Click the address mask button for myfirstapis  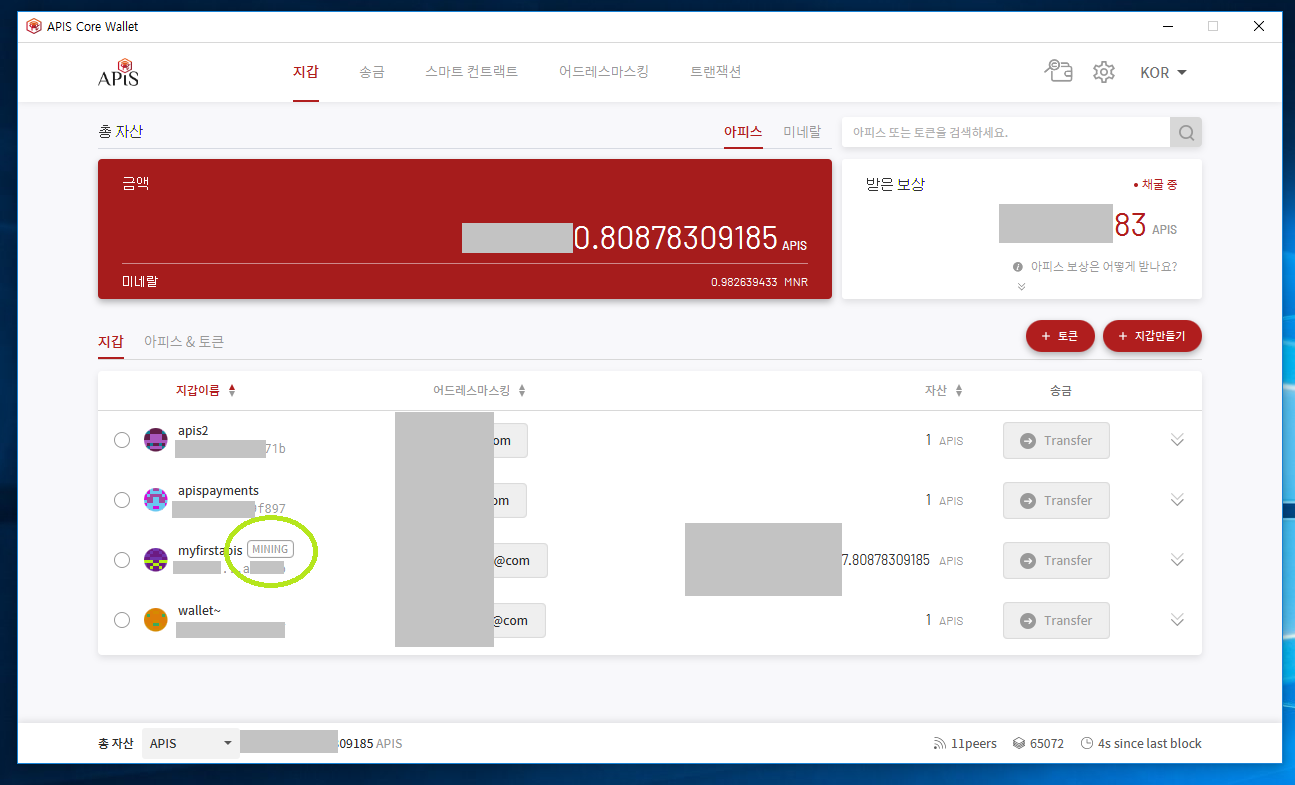(x=520, y=560)
